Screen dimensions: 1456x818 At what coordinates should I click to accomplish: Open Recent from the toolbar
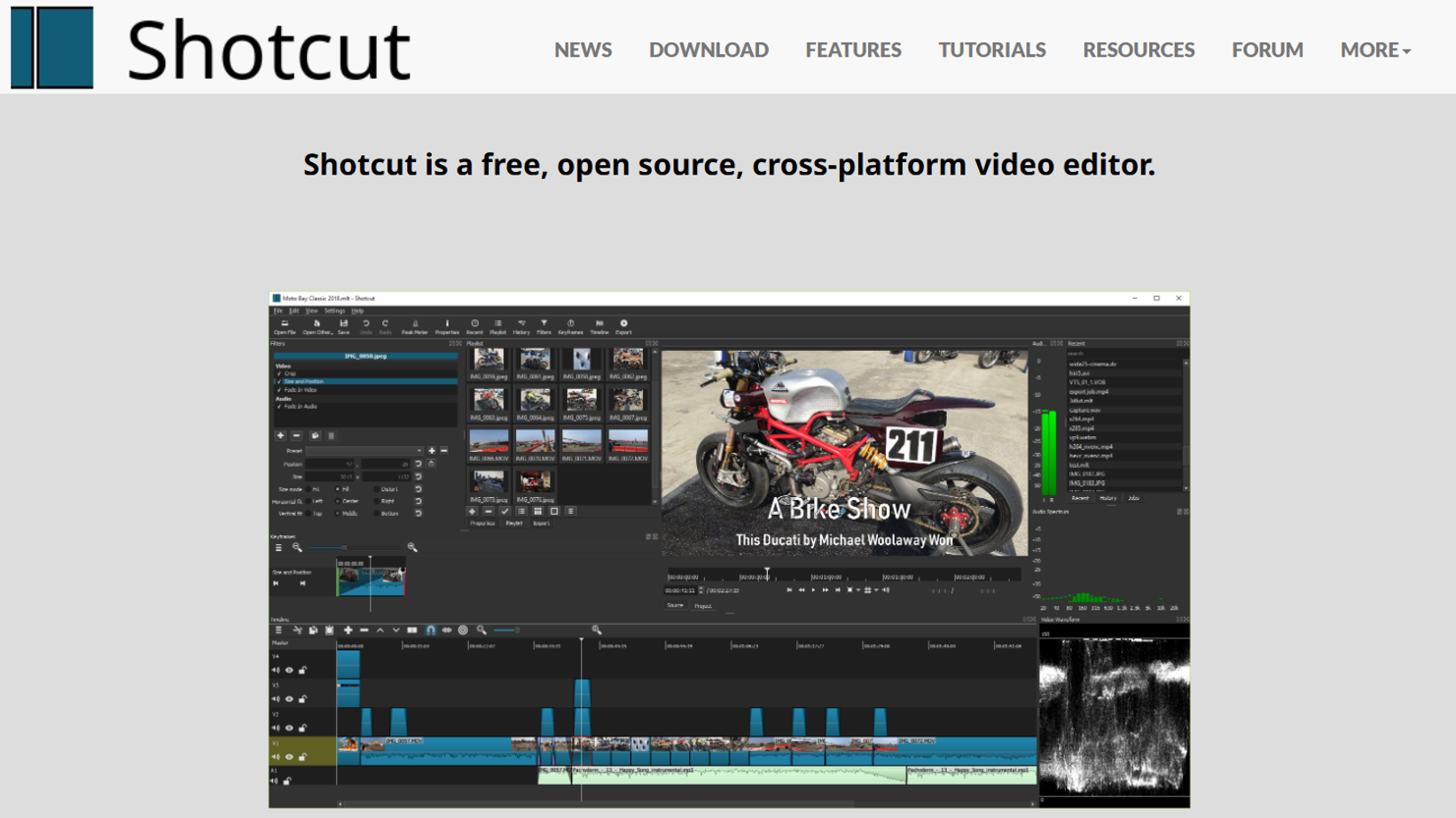tap(474, 327)
